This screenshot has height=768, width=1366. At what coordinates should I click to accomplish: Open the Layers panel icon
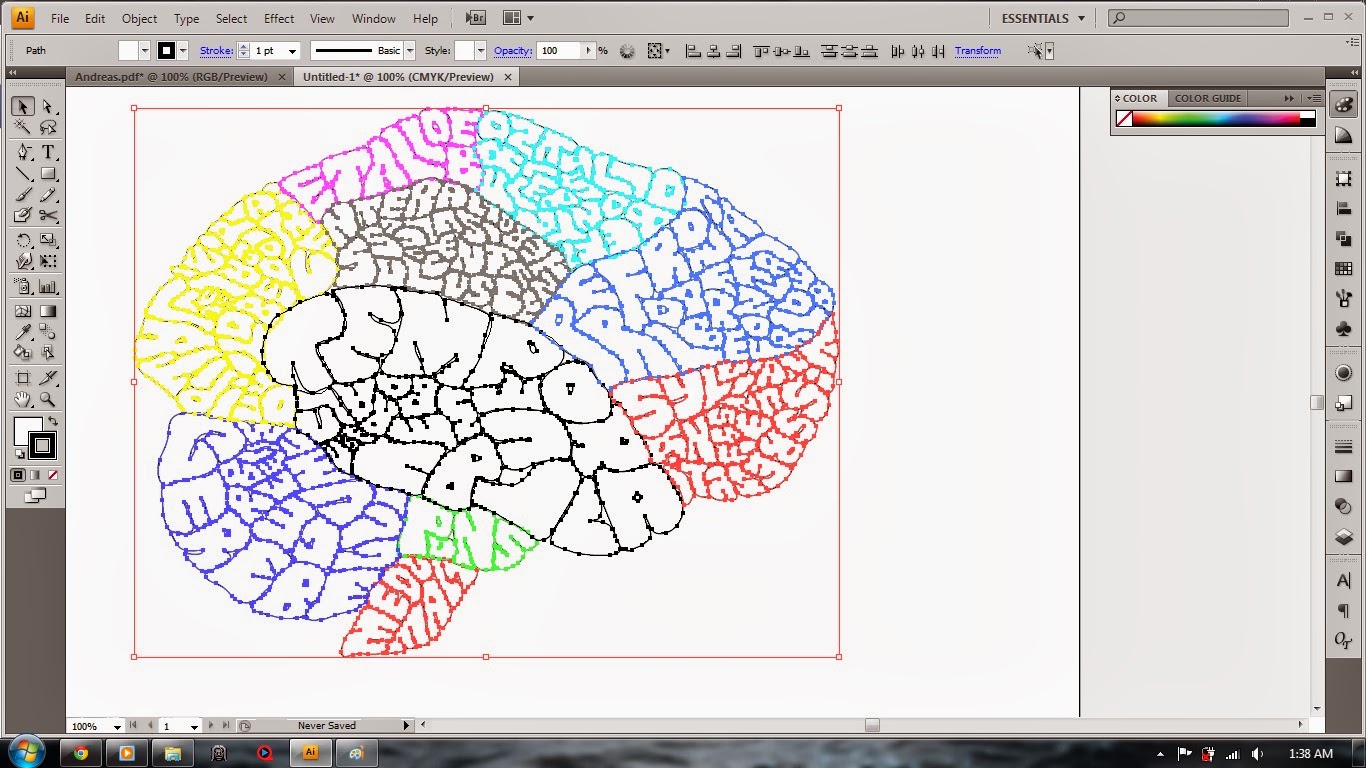point(1343,537)
